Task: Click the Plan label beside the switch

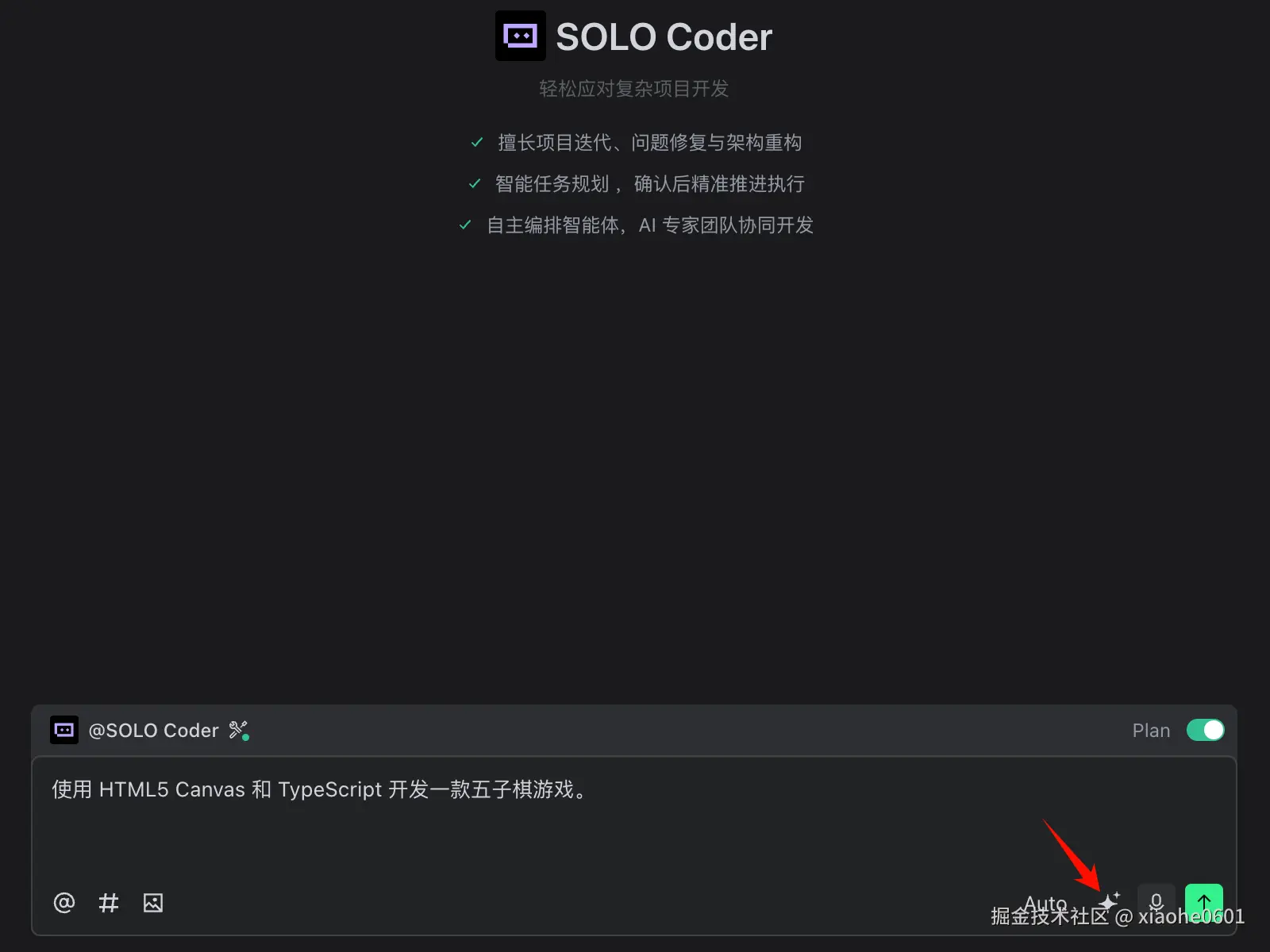Action: [x=1151, y=731]
